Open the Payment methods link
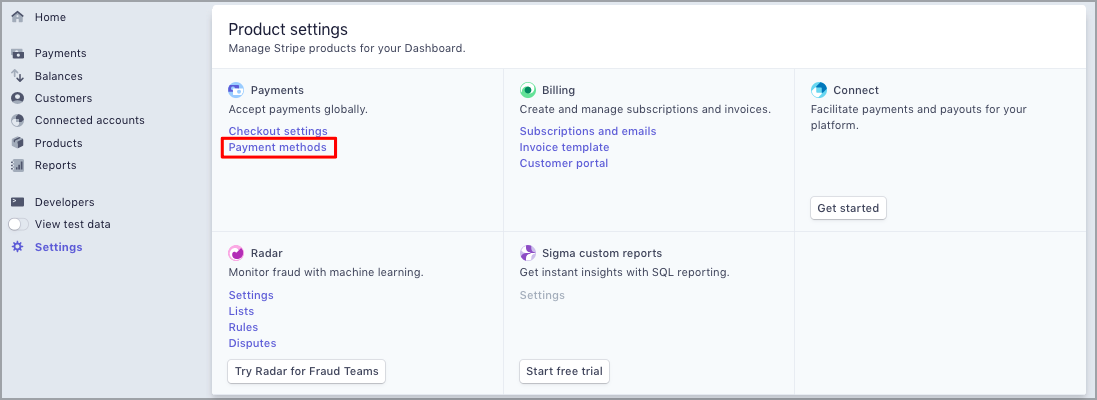The width and height of the screenshot is (1097, 400). (x=278, y=147)
